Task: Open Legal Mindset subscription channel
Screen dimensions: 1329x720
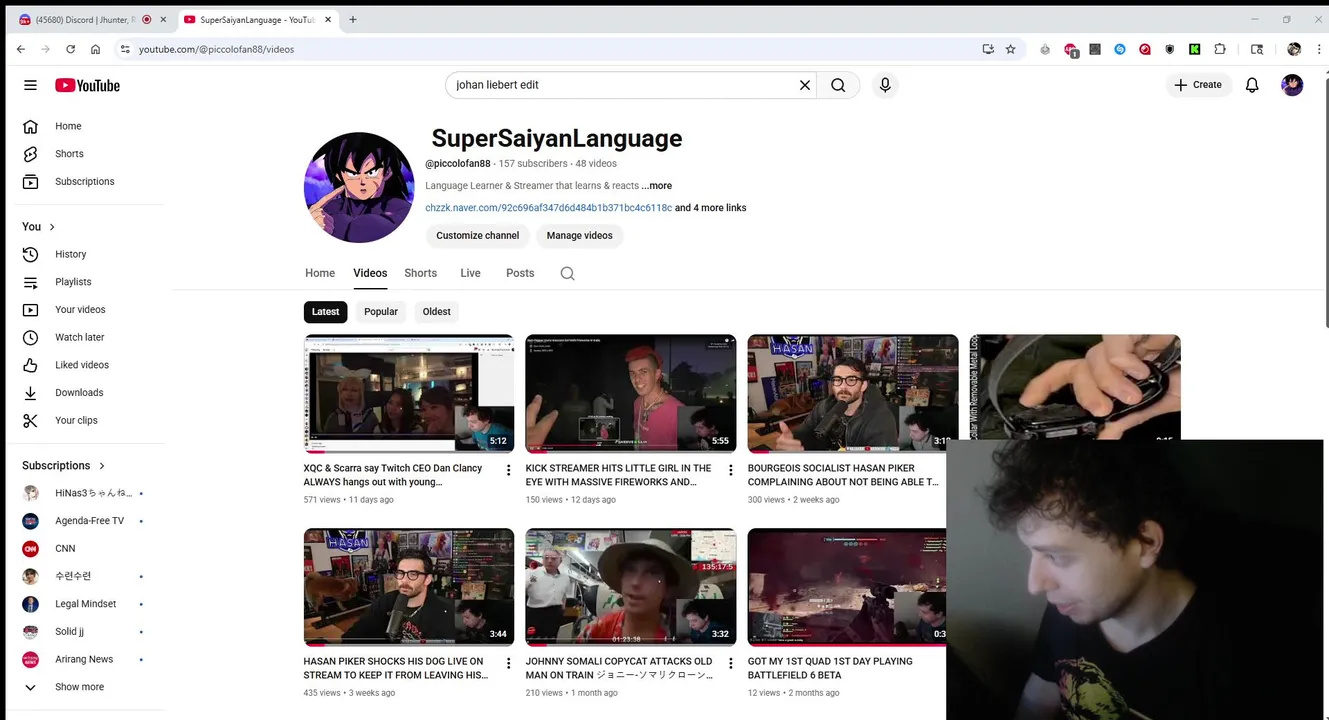Action: click(84, 604)
